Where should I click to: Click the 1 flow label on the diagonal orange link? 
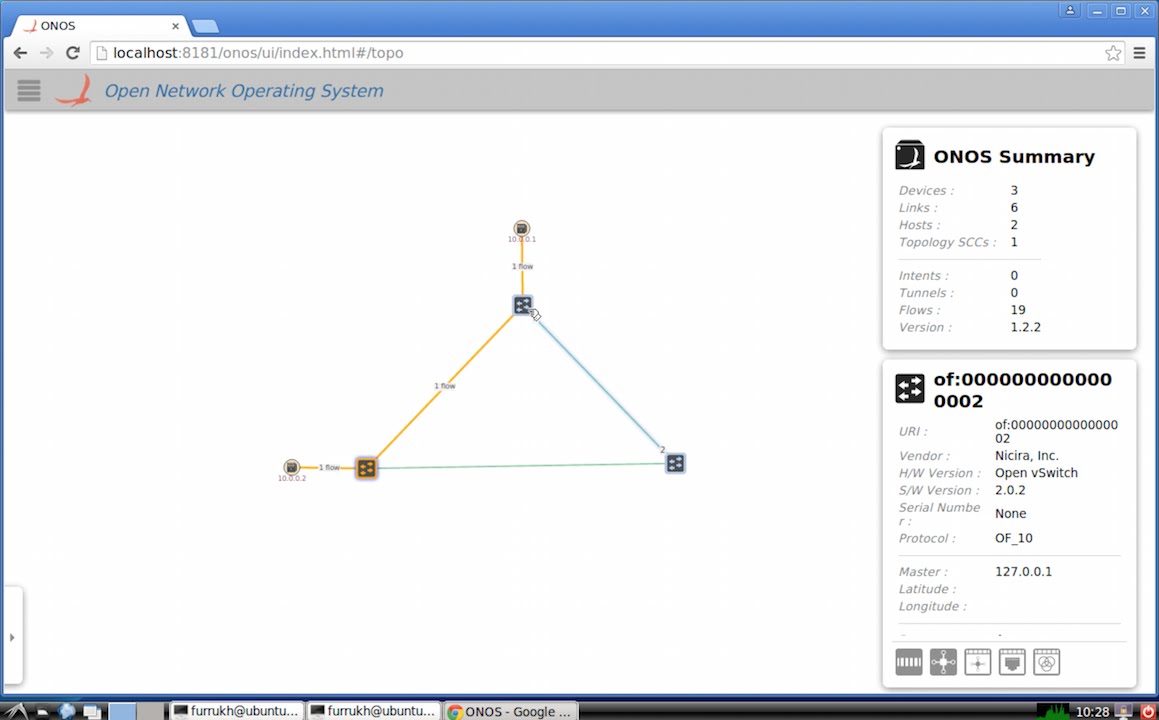[x=444, y=386]
